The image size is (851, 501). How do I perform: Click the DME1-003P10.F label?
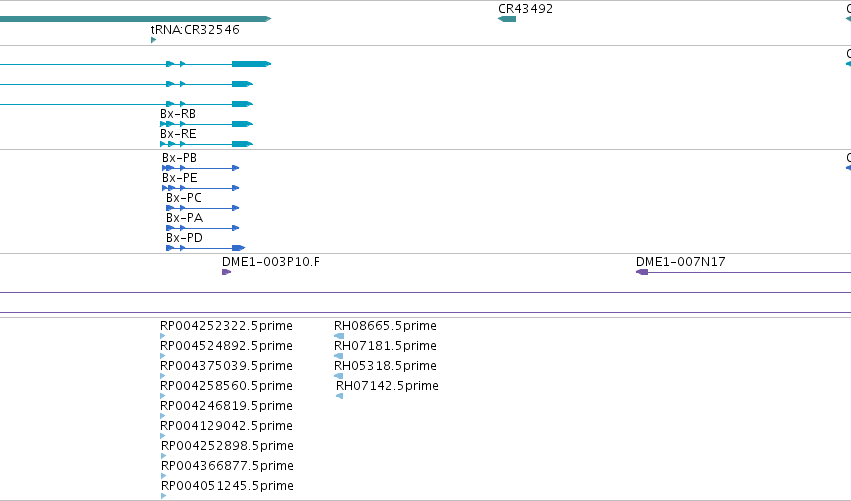(x=271, y=262)
